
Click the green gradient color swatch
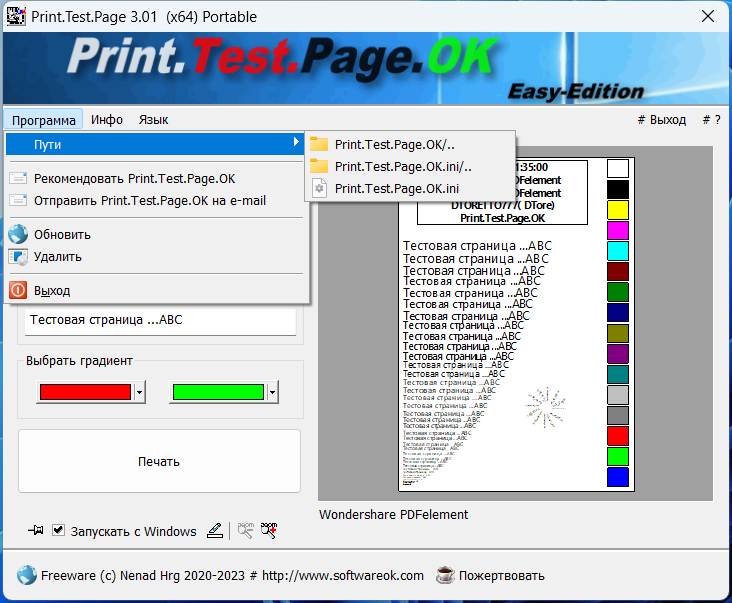[x=218, y=392]
